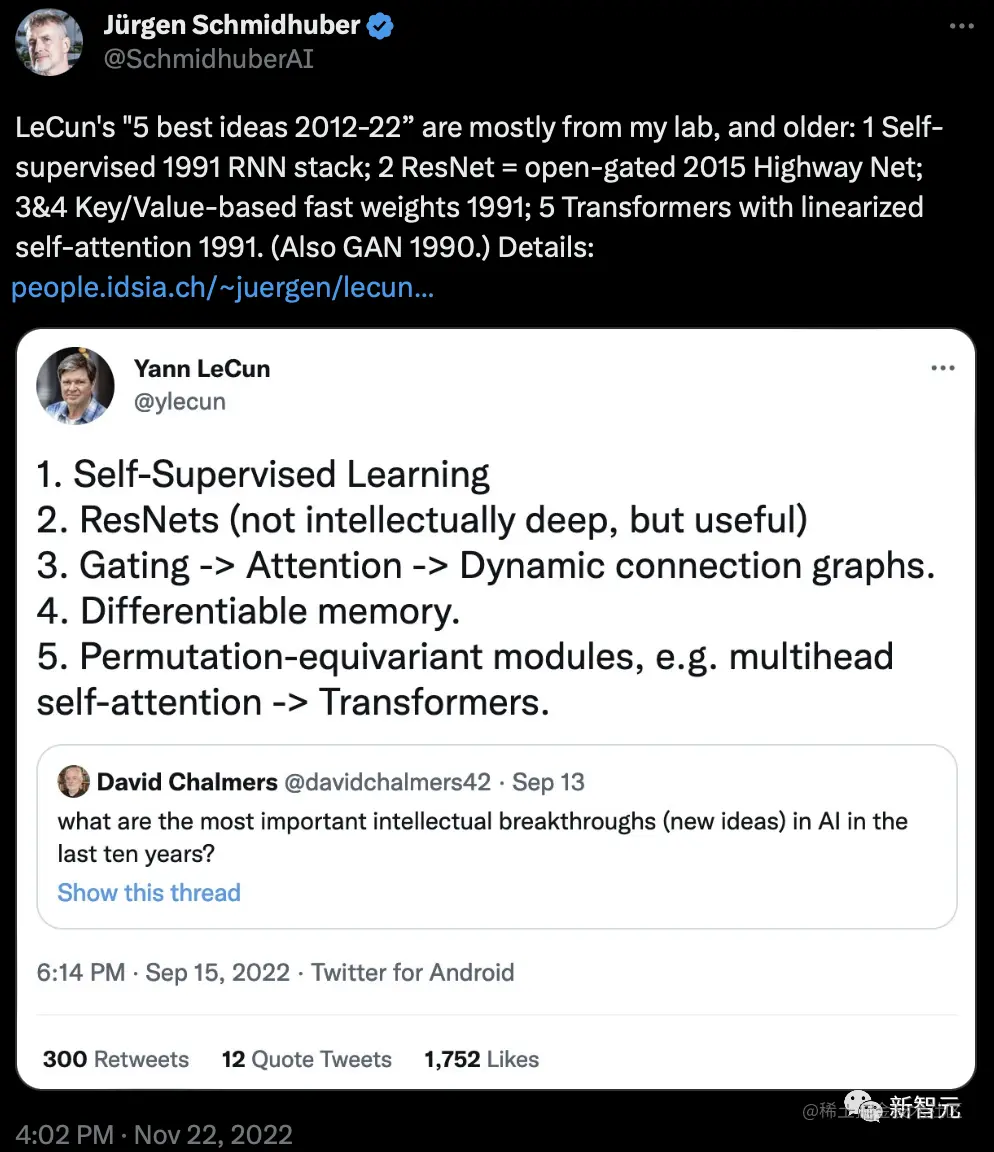Viewport: 994px width, 1152px height.
Task: Click the Sep 13 date on quoted tweet
Action: (548, 782)
